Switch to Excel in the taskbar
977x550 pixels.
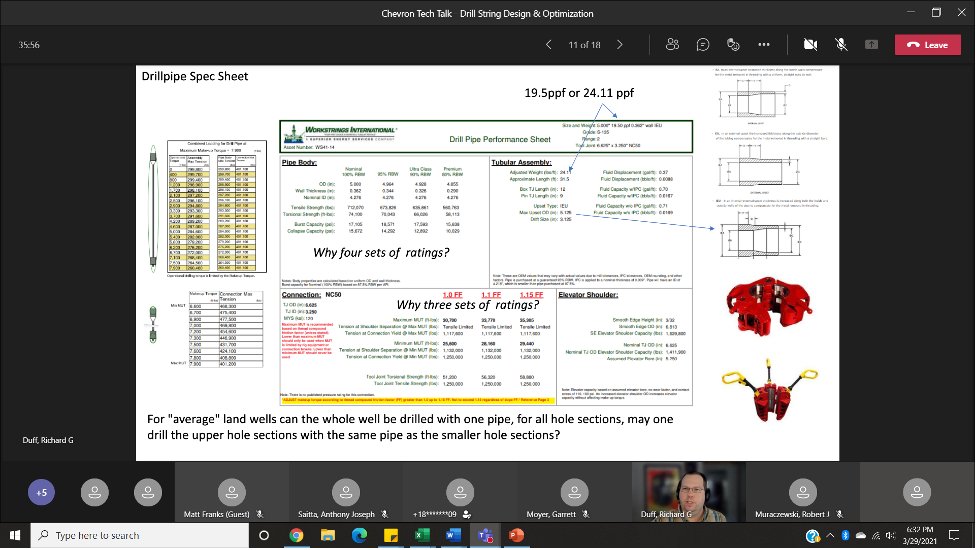click(x=422, y=536)
